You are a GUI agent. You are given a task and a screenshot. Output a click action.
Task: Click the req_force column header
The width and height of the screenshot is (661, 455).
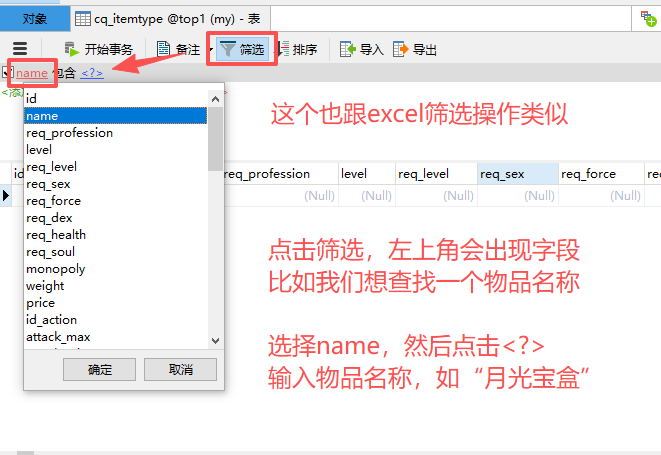601,174
